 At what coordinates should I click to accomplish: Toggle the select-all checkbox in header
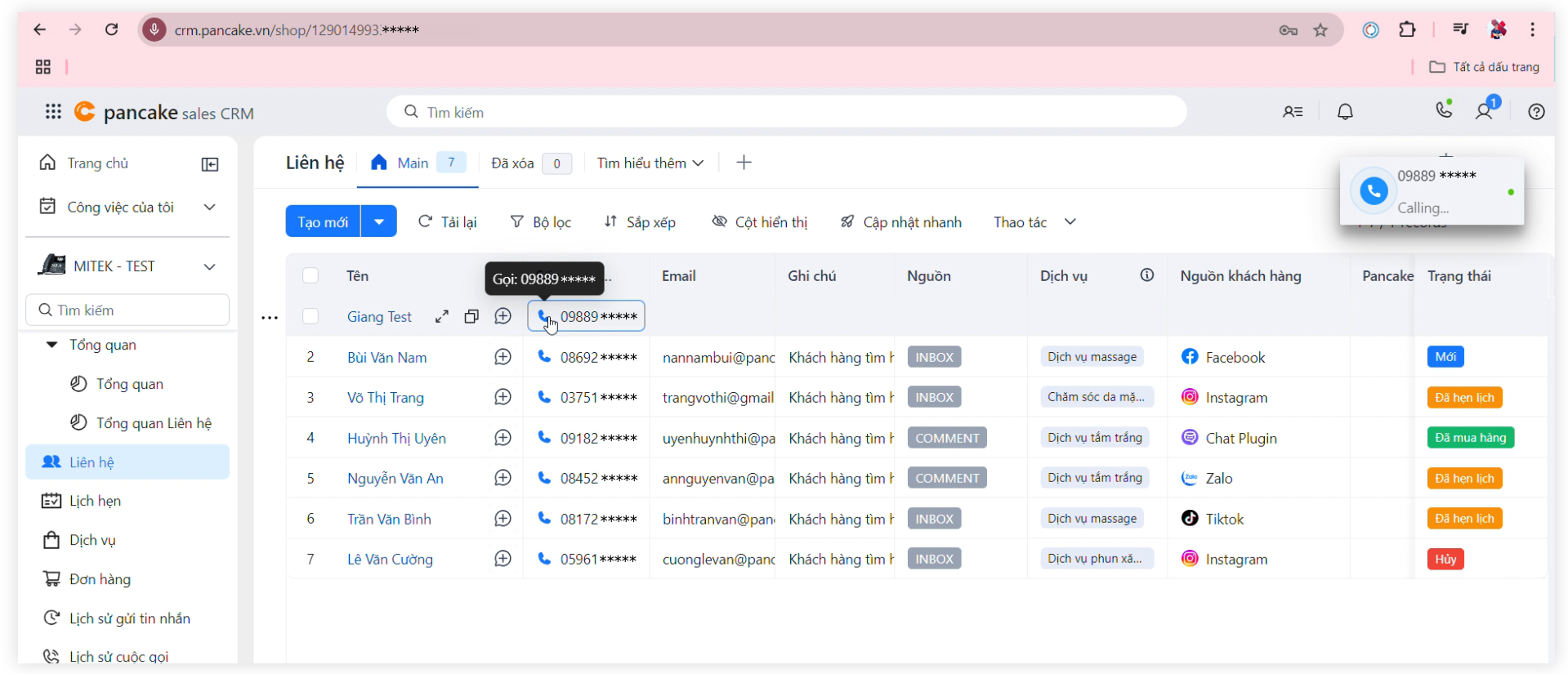310,276
